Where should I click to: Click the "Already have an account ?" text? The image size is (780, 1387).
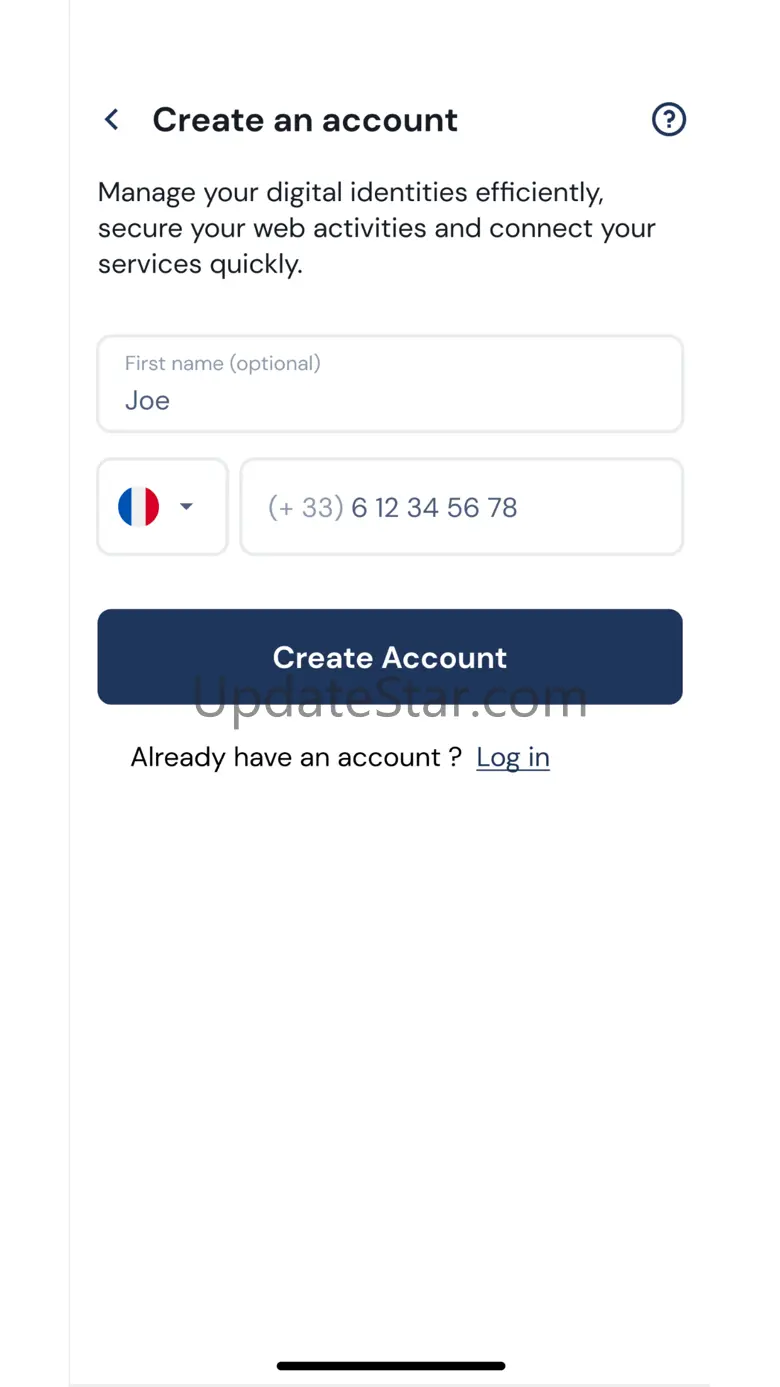[296, 757]
